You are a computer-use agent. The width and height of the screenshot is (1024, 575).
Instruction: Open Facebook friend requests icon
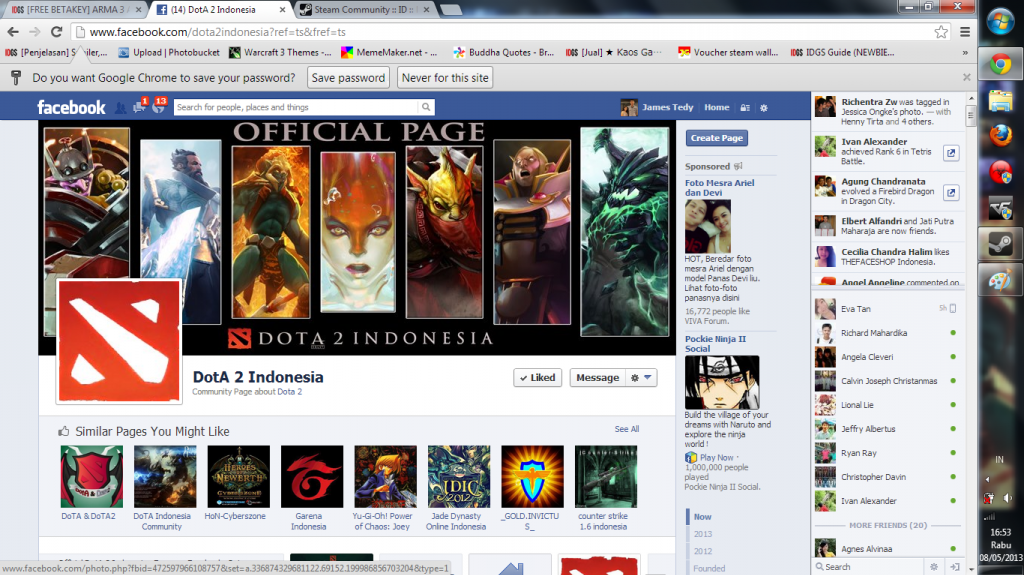[121, 107]
